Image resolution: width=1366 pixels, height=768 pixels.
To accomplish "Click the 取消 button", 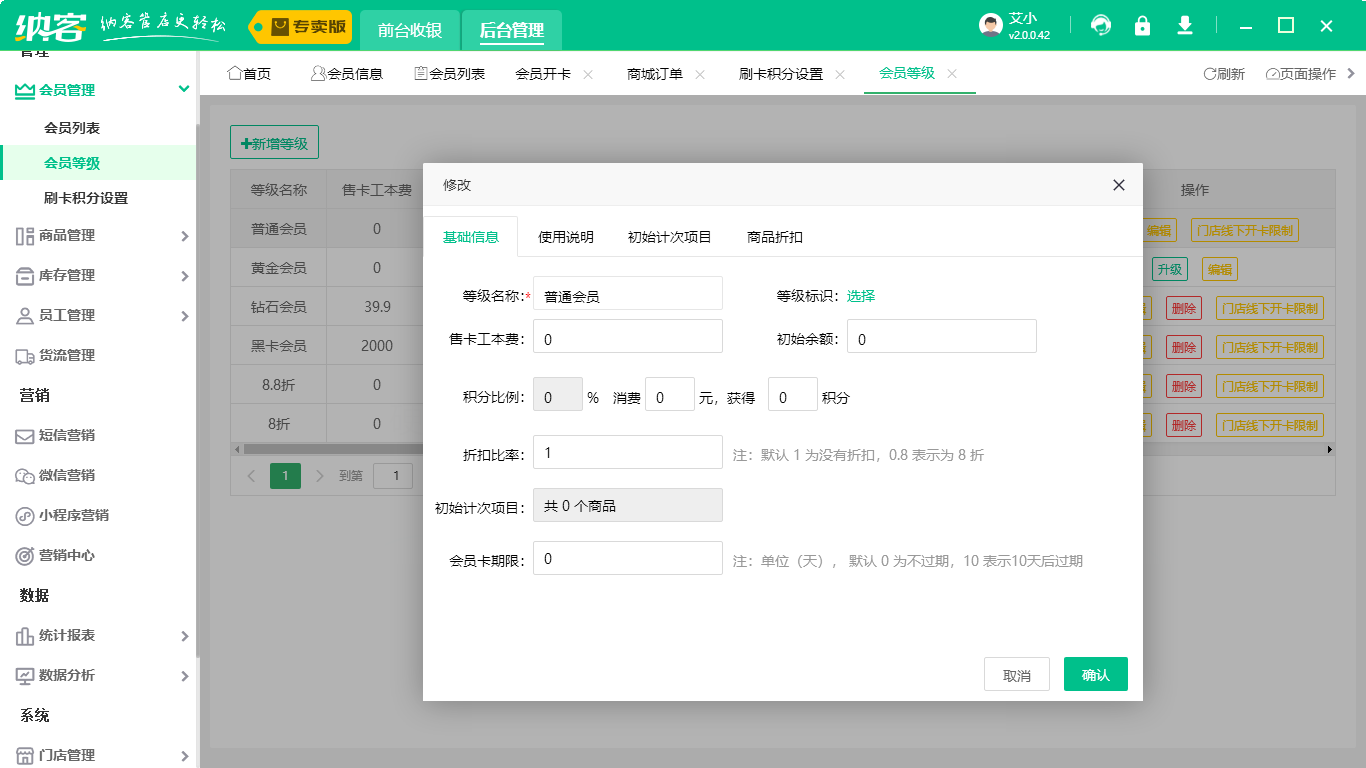I will (x=1016, y=675).
